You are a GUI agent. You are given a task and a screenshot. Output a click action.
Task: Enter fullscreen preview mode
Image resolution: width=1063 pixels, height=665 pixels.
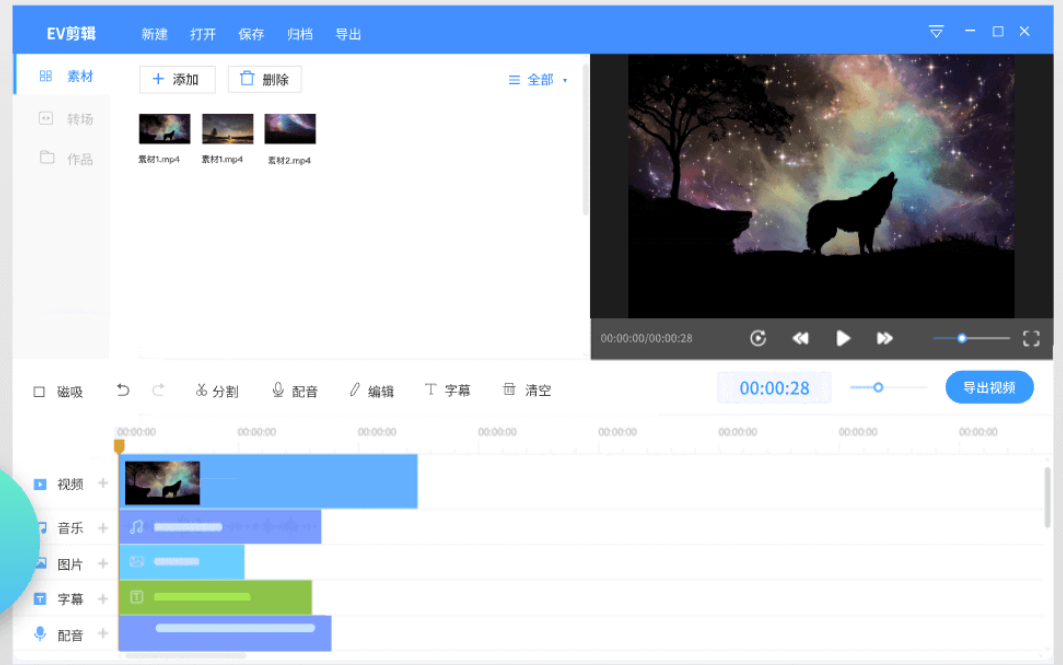(1031, 338)
